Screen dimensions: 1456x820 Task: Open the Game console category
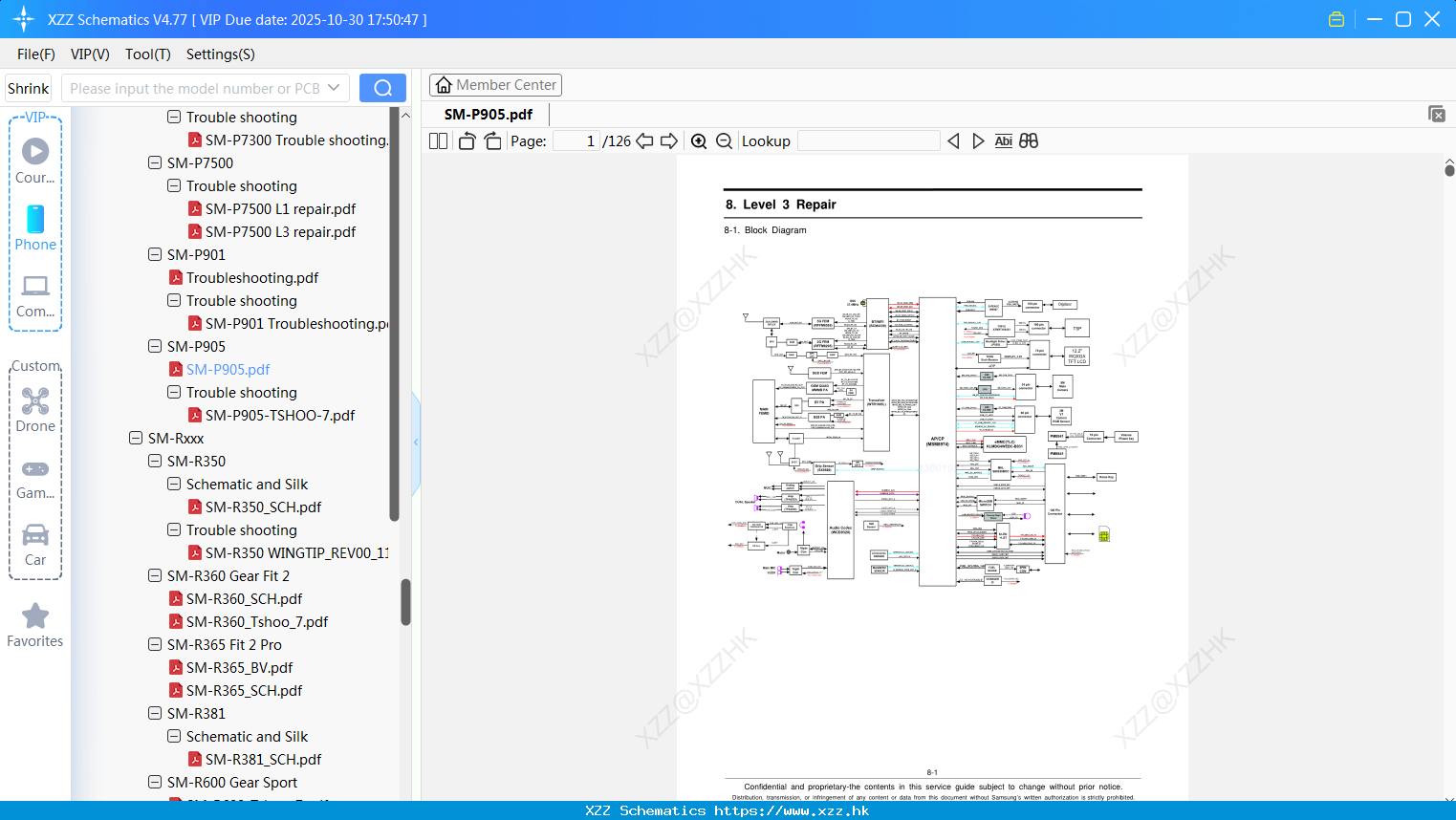[35, 479]
